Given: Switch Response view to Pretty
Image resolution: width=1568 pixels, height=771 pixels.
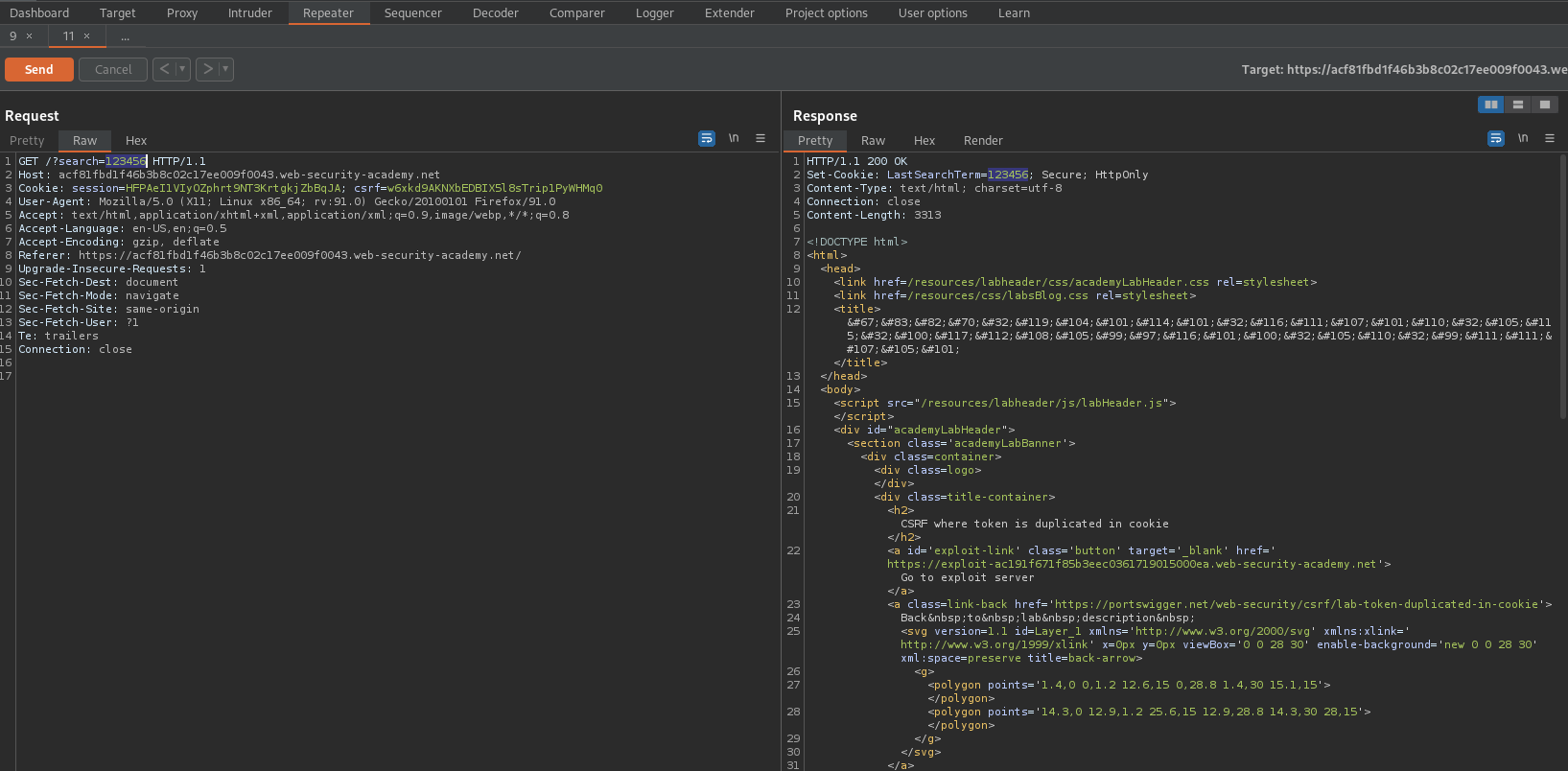Looking at the screenshot, I should (815, 140).
